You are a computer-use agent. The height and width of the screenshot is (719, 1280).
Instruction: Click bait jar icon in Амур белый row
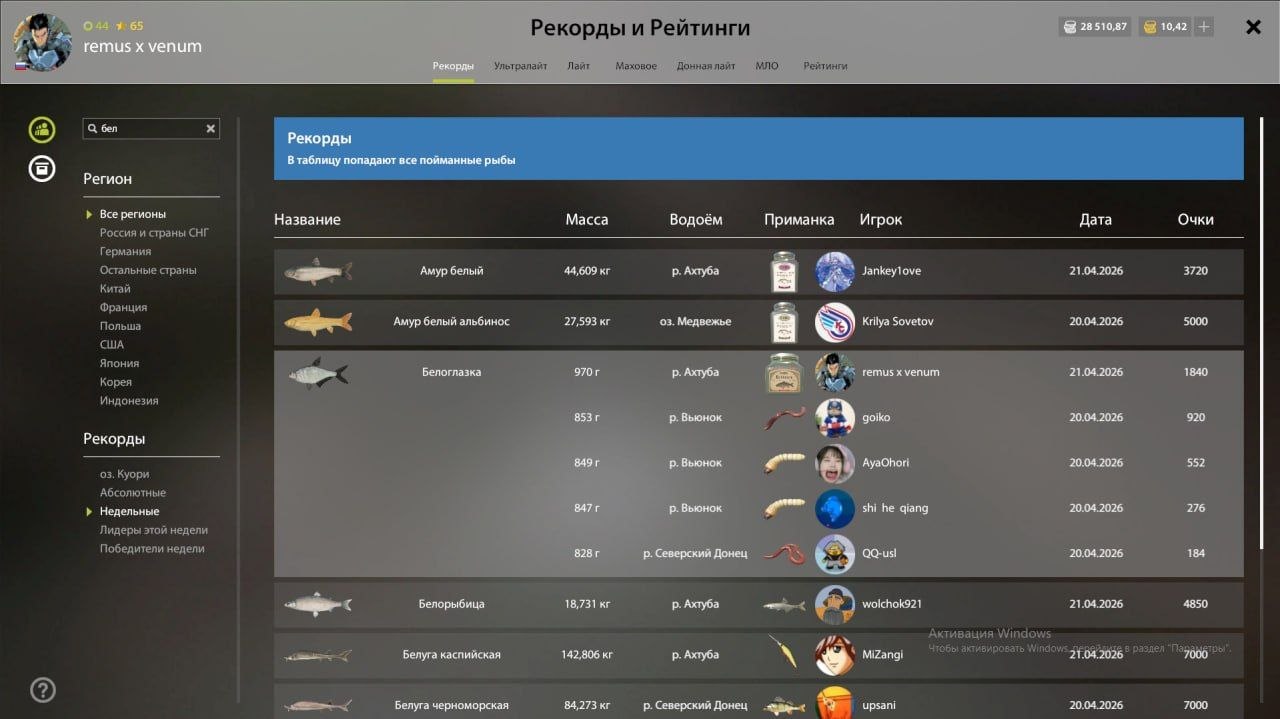tap(785, 271)
